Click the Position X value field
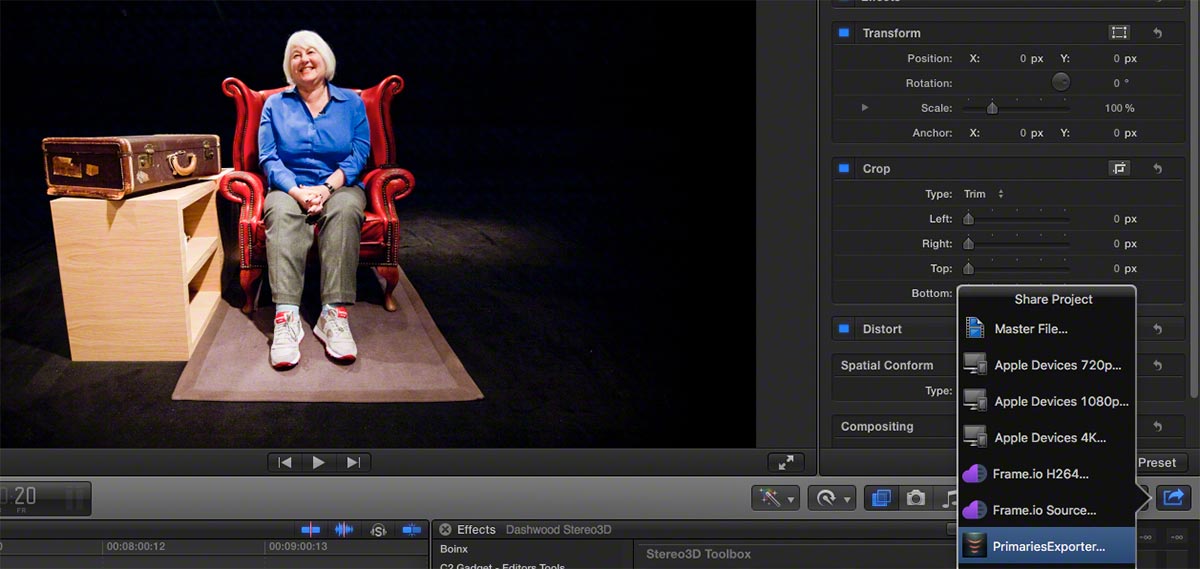Viewport: 1200px width, 569px height. tap(1031, 59)
